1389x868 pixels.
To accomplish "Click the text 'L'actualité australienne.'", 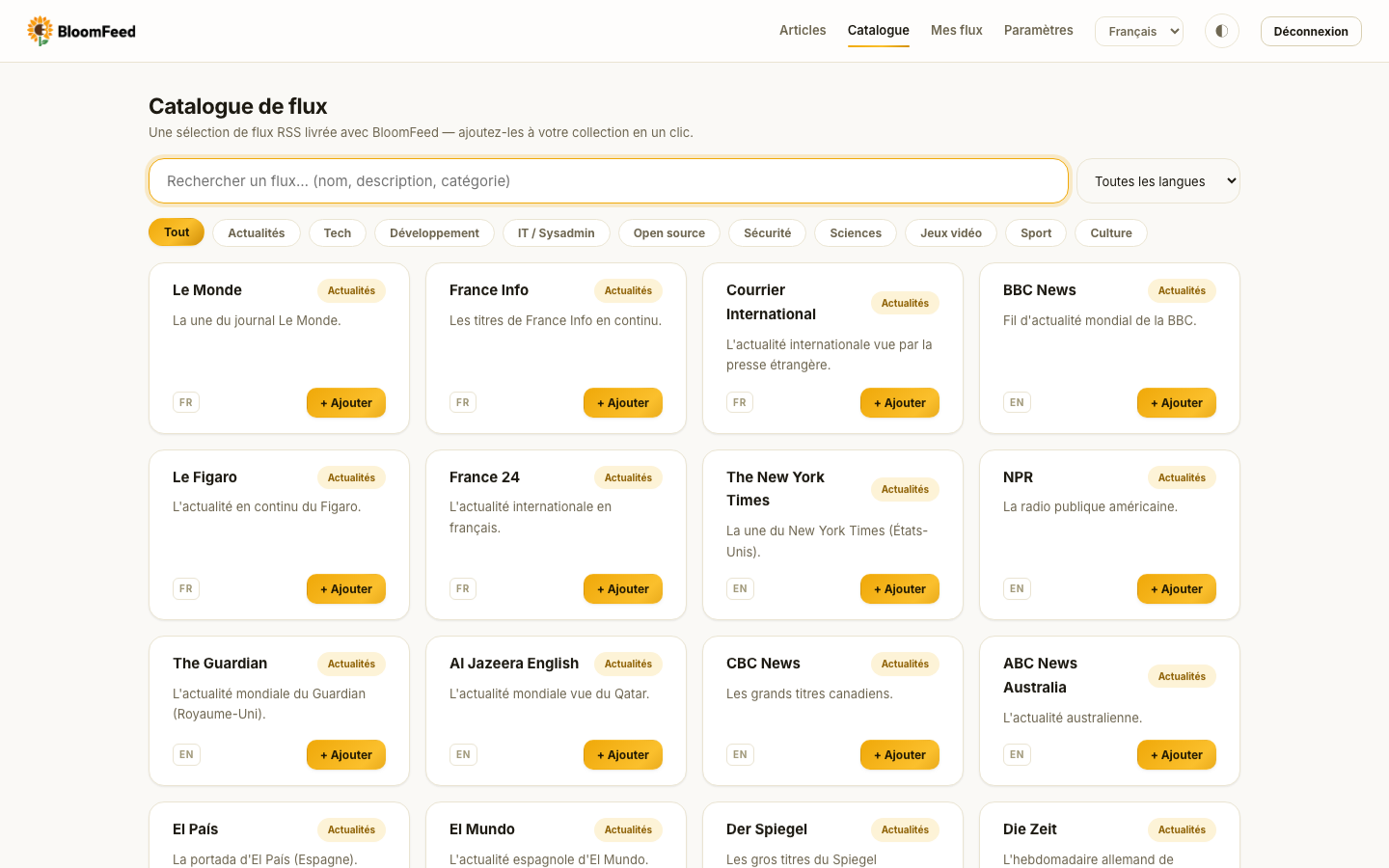I will point(1073,719).
